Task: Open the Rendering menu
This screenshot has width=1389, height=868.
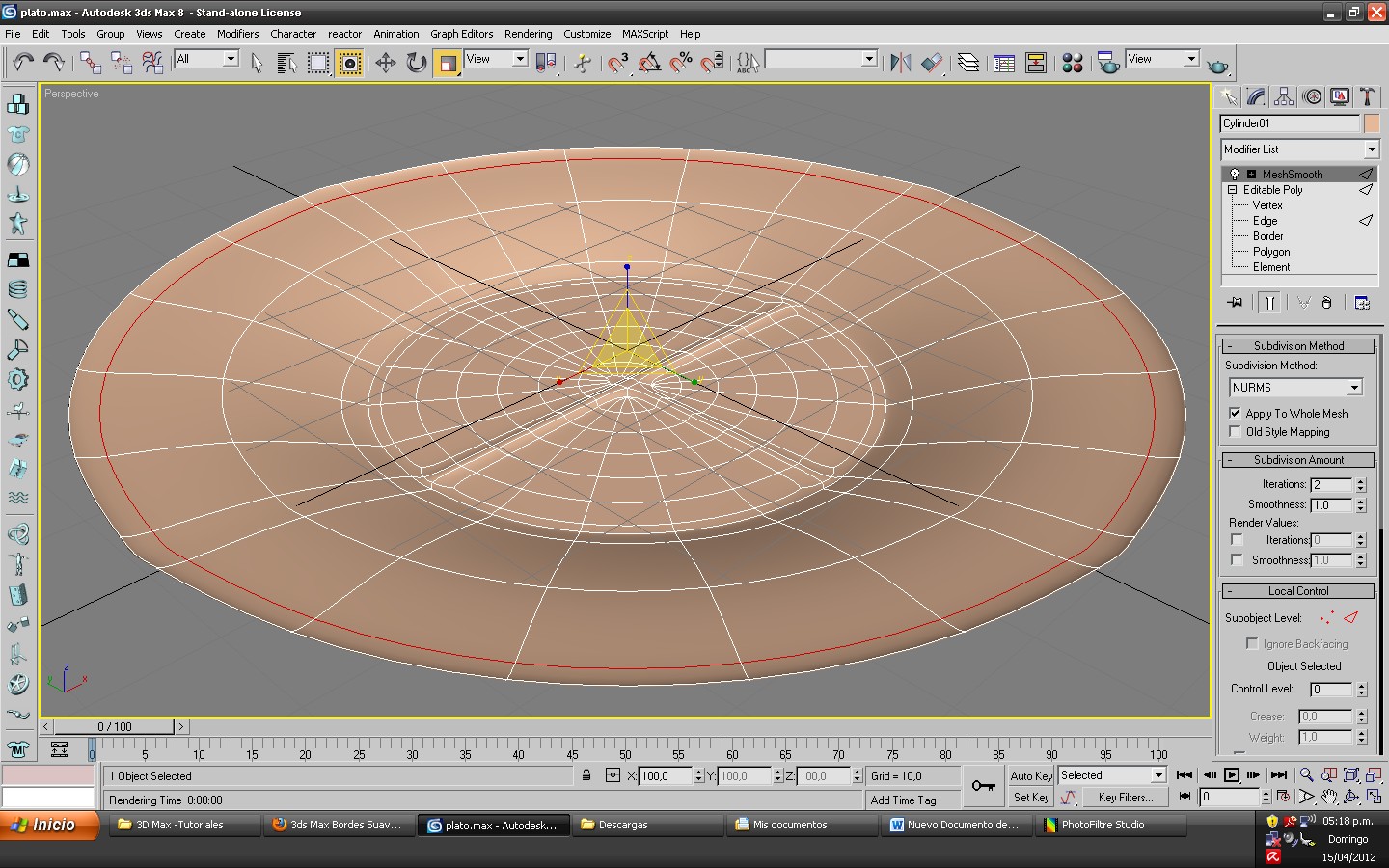Action: pos(528,34)
